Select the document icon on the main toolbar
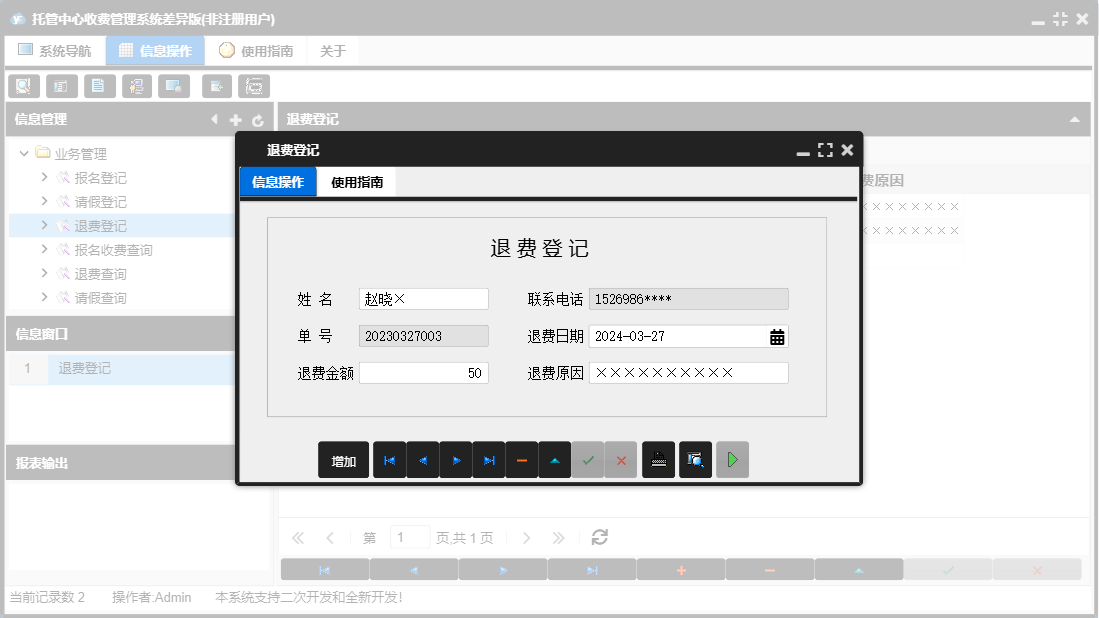 tap(99, 86)
